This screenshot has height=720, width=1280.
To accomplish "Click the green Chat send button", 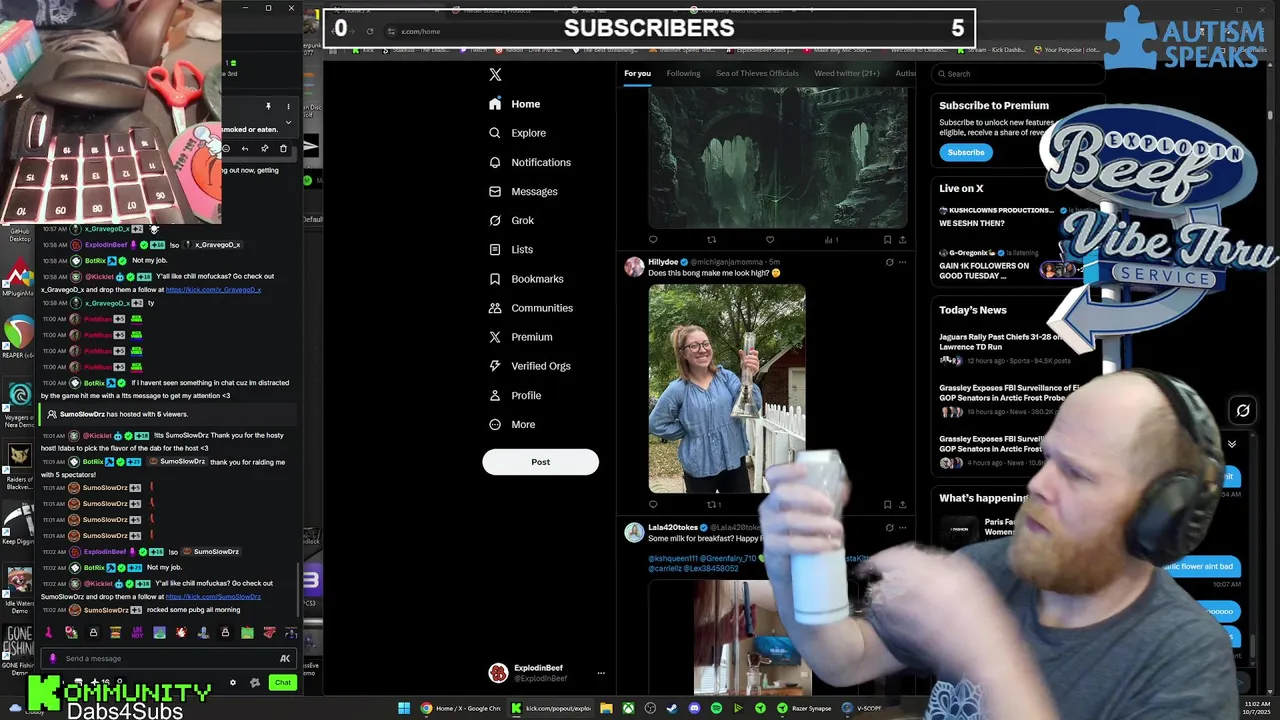I will pyautogui.click(x=282, y=683).
